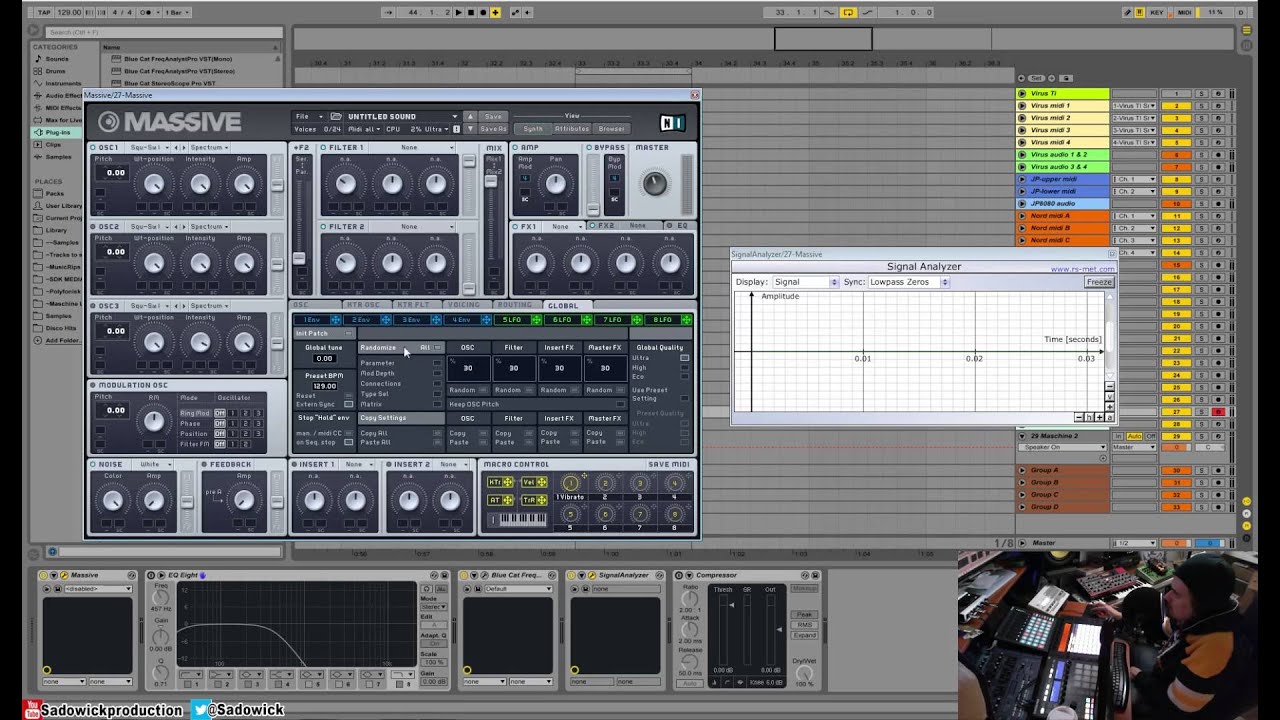
Task: Click the next preset down arrow in Massive
Action: 471,128
